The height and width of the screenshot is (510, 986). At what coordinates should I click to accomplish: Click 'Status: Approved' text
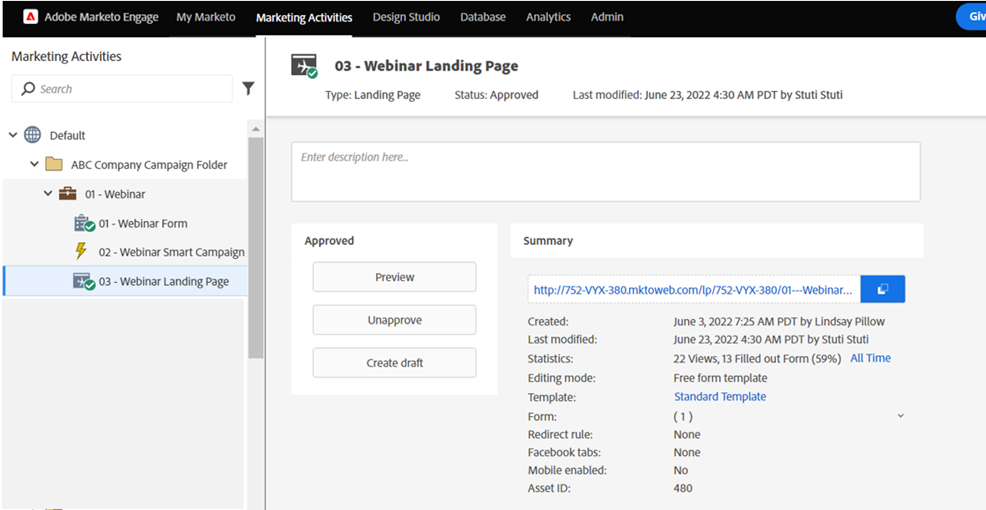click(496, 95)
